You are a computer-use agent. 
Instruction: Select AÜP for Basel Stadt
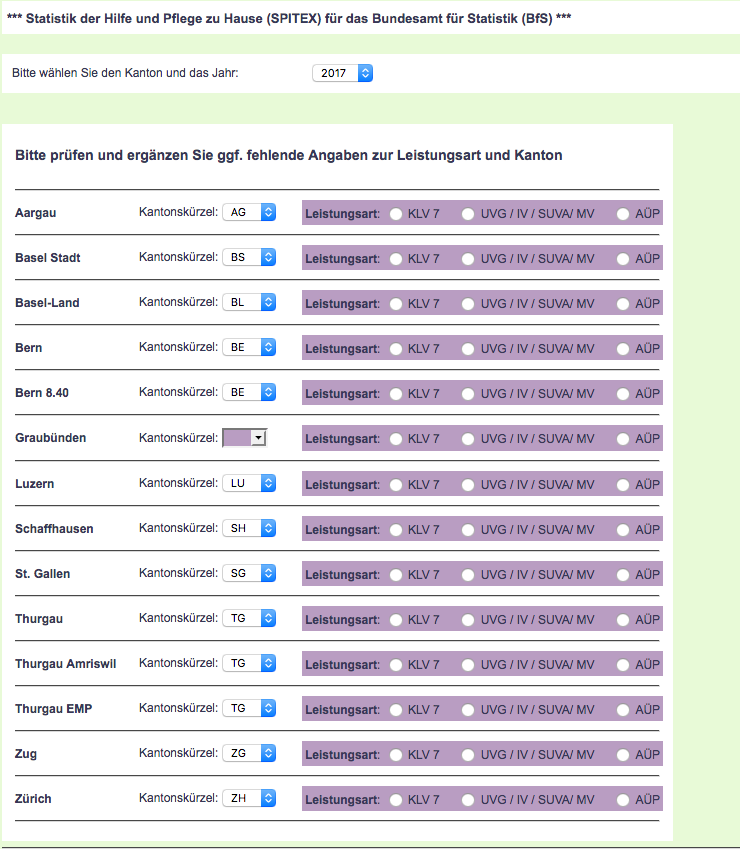click(624, 259)
